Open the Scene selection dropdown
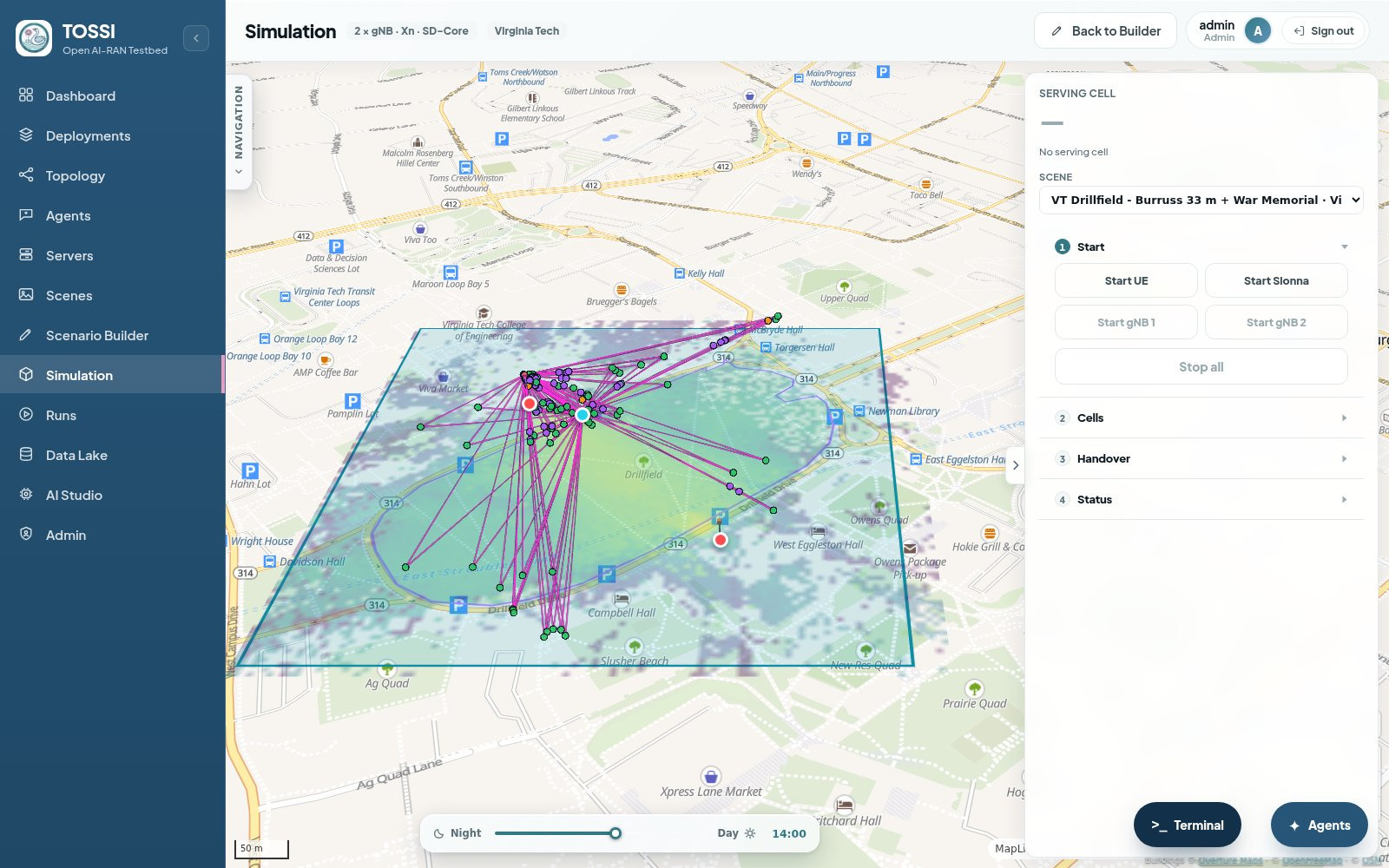Image resolution: width=1389 pixels, height=868 pixels. point(1201,200)
